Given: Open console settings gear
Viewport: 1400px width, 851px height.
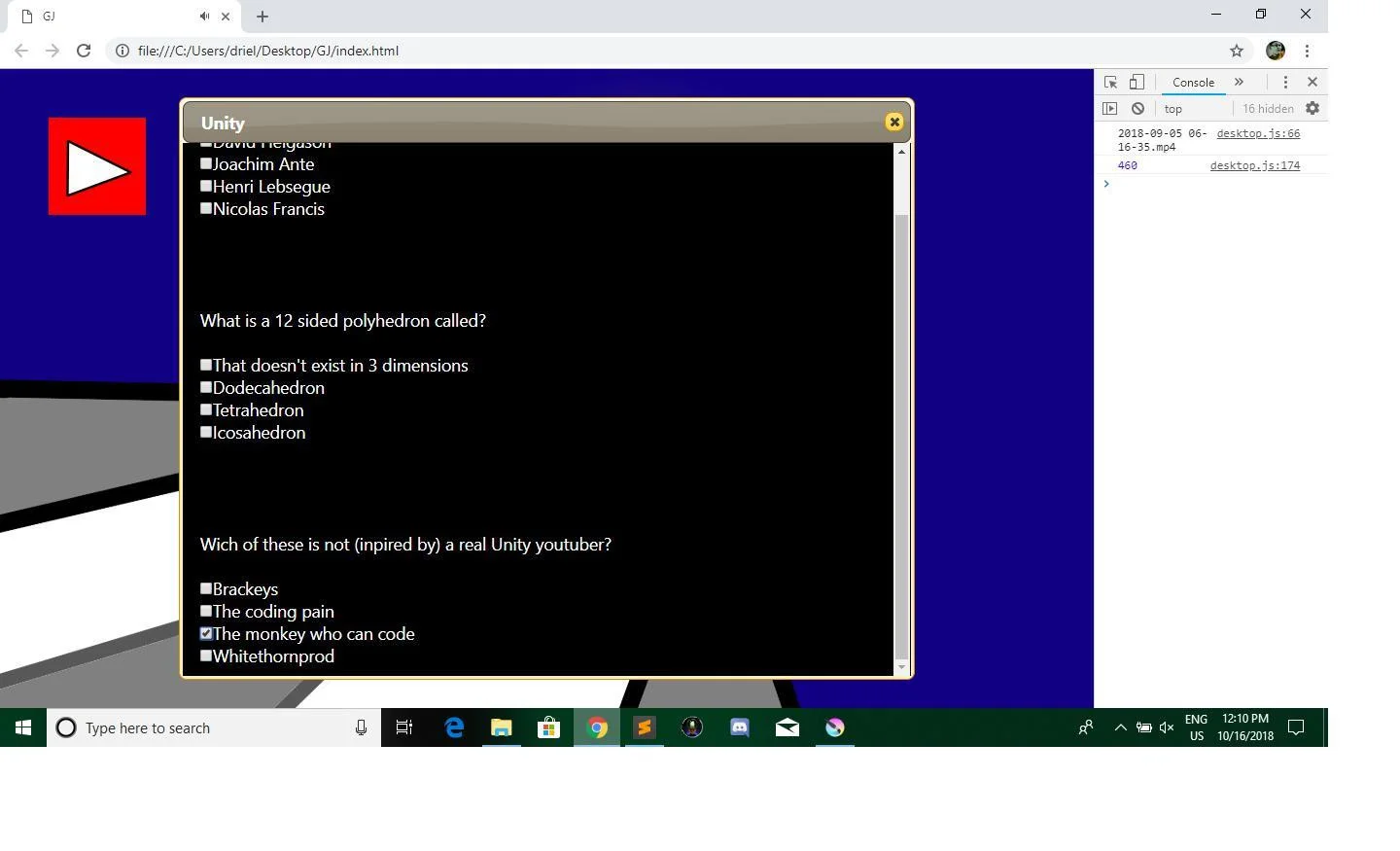Looking at the screenshot, I should click(x=1312, y=109).
